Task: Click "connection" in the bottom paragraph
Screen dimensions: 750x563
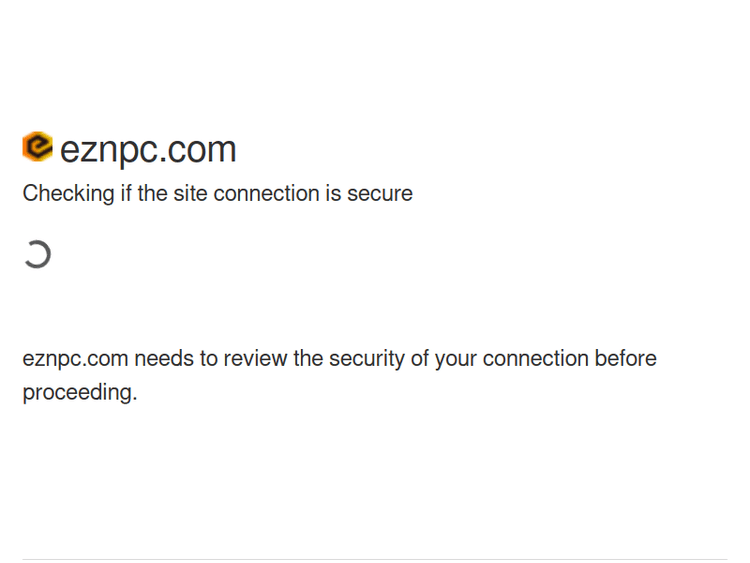Action: (535, 359)
